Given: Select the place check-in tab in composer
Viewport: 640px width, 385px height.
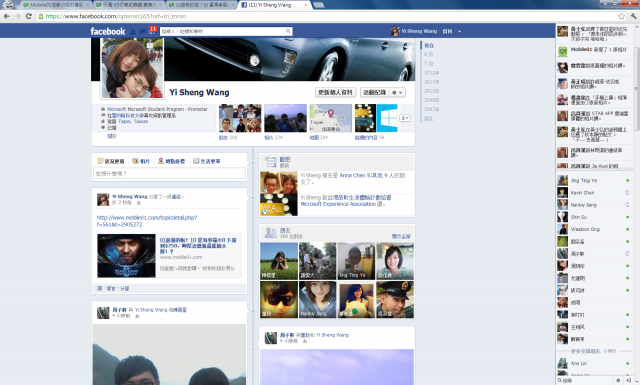Looking at the screenshot, I should pos(171,161).
